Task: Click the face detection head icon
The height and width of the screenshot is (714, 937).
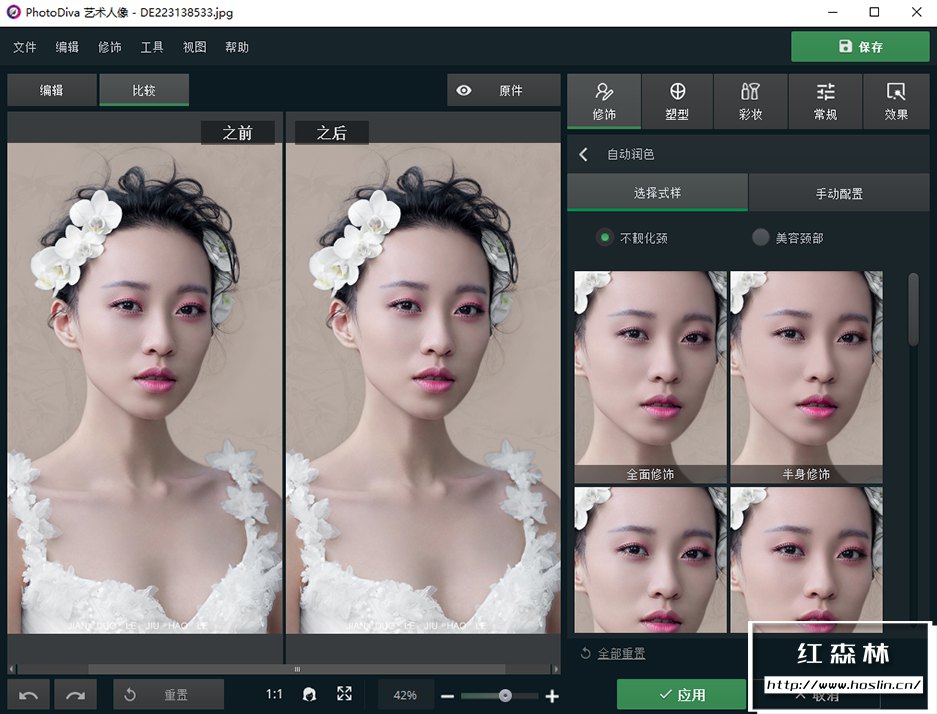Action: pos(310,695)
